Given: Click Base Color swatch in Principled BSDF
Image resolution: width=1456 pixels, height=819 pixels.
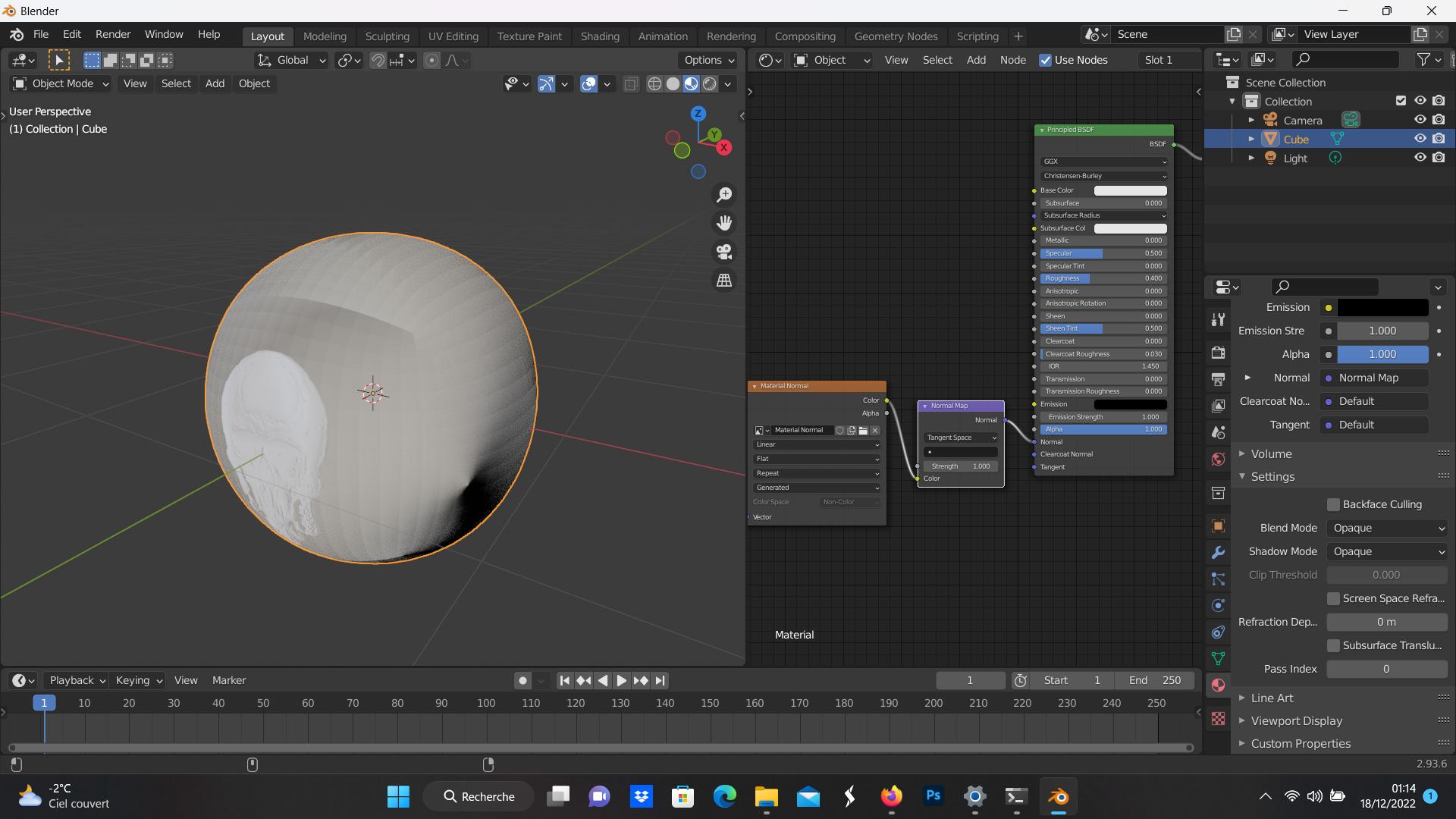Looking at the screenshot, I should coord(1130,190).
